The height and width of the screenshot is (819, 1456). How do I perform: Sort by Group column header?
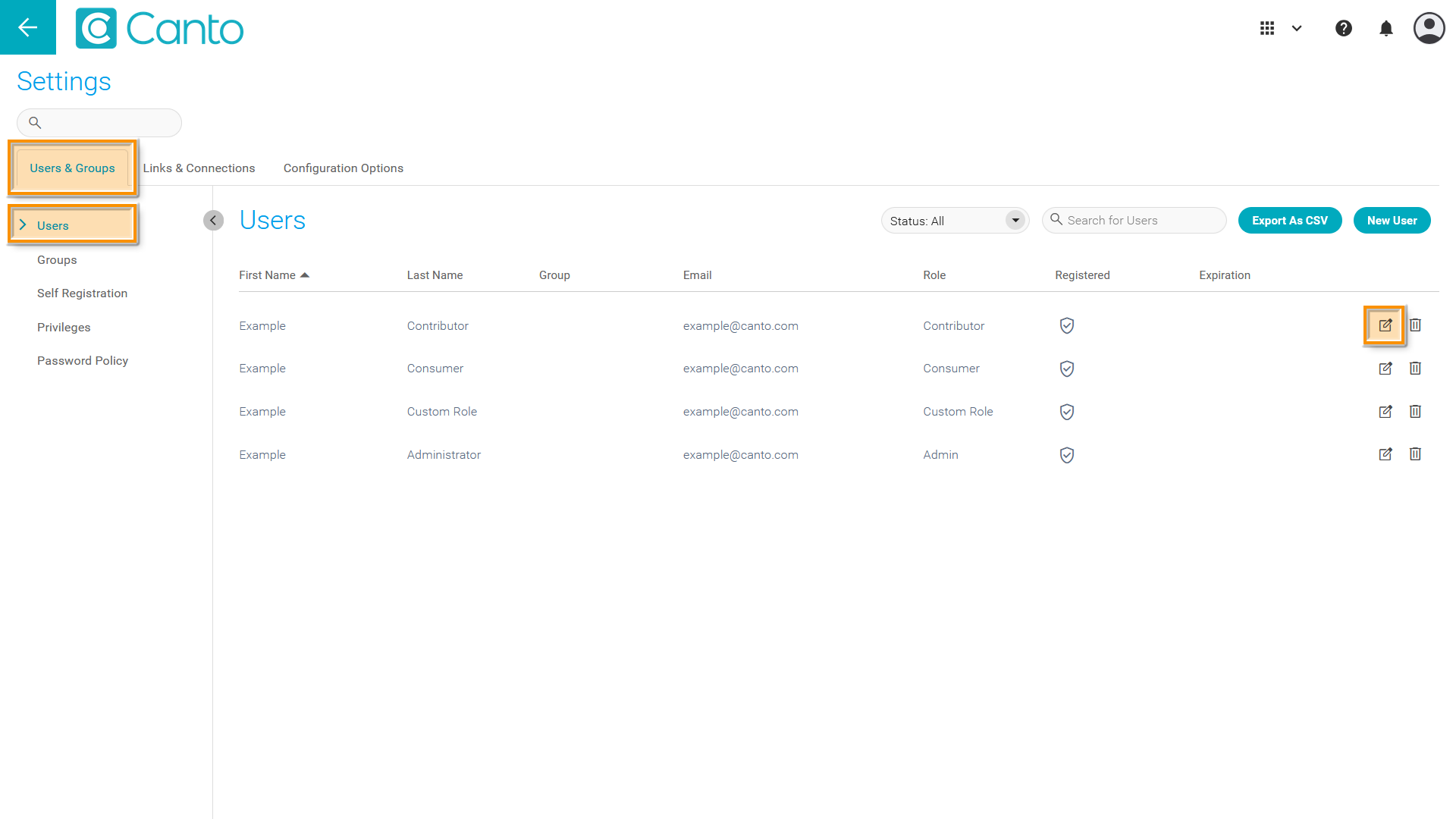point(554,275)
